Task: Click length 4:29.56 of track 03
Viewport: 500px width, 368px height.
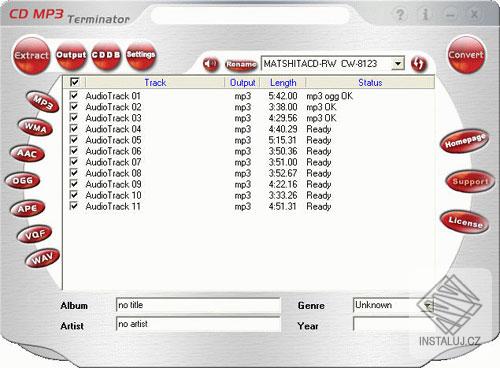Action: point(283,118)
